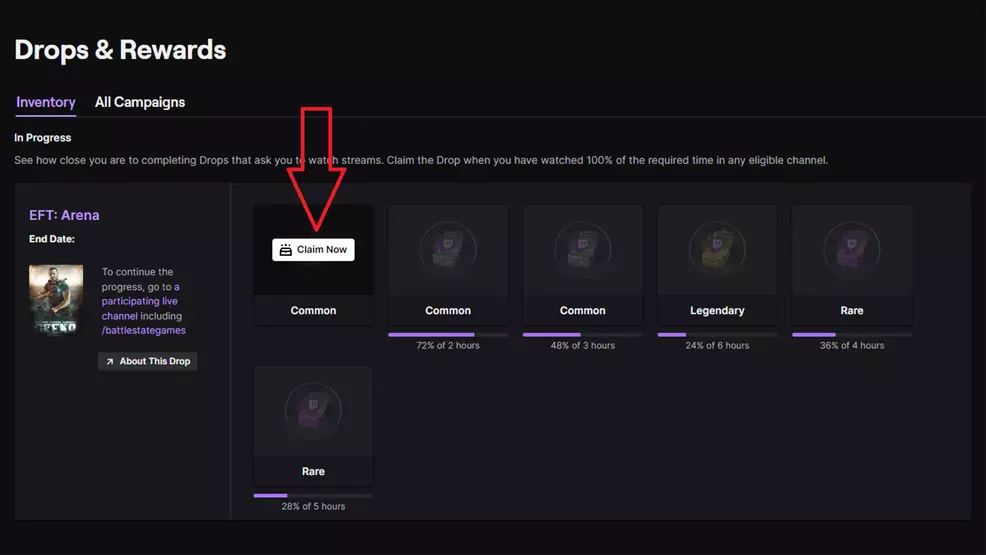Click the 36% of 4 hours progress bar
The height and width of the screenshot is (555, 986).
coord(852,334)
